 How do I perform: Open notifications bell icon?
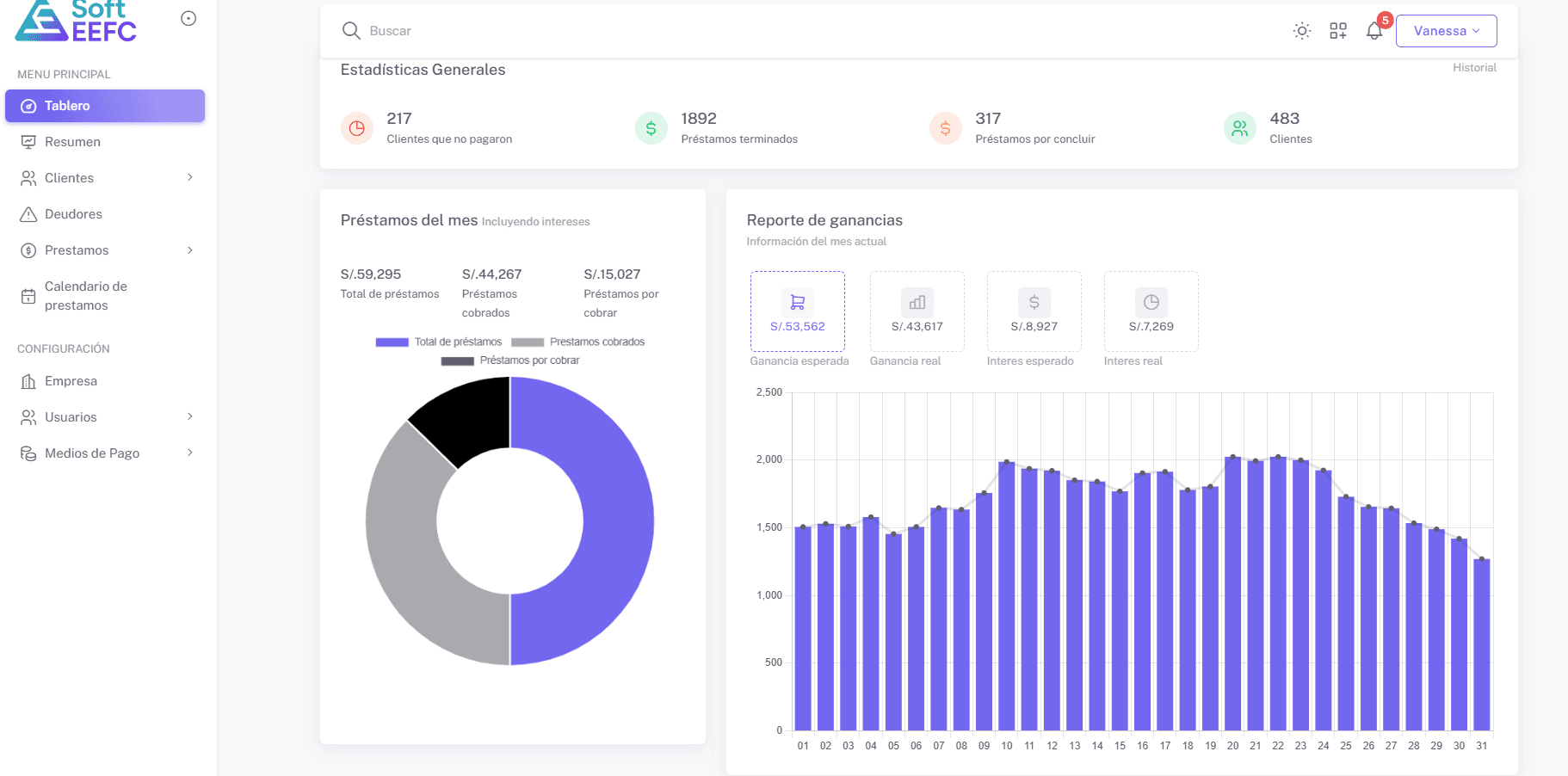pos(1374,31)
